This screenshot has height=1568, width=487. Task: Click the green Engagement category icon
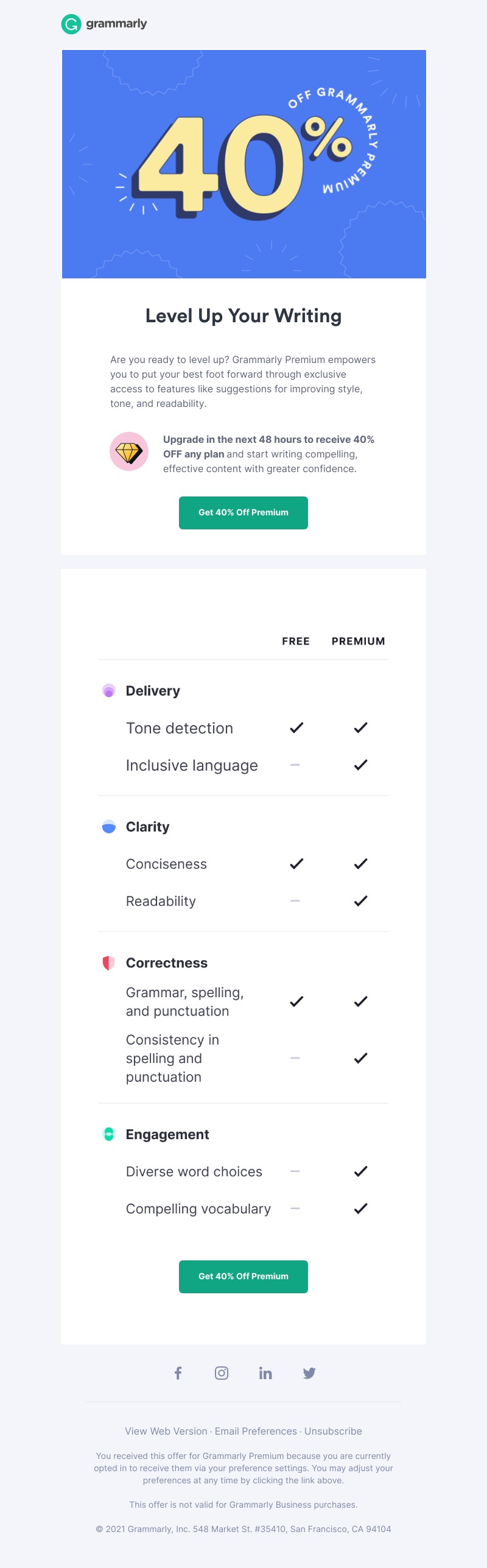point(109,1134)
